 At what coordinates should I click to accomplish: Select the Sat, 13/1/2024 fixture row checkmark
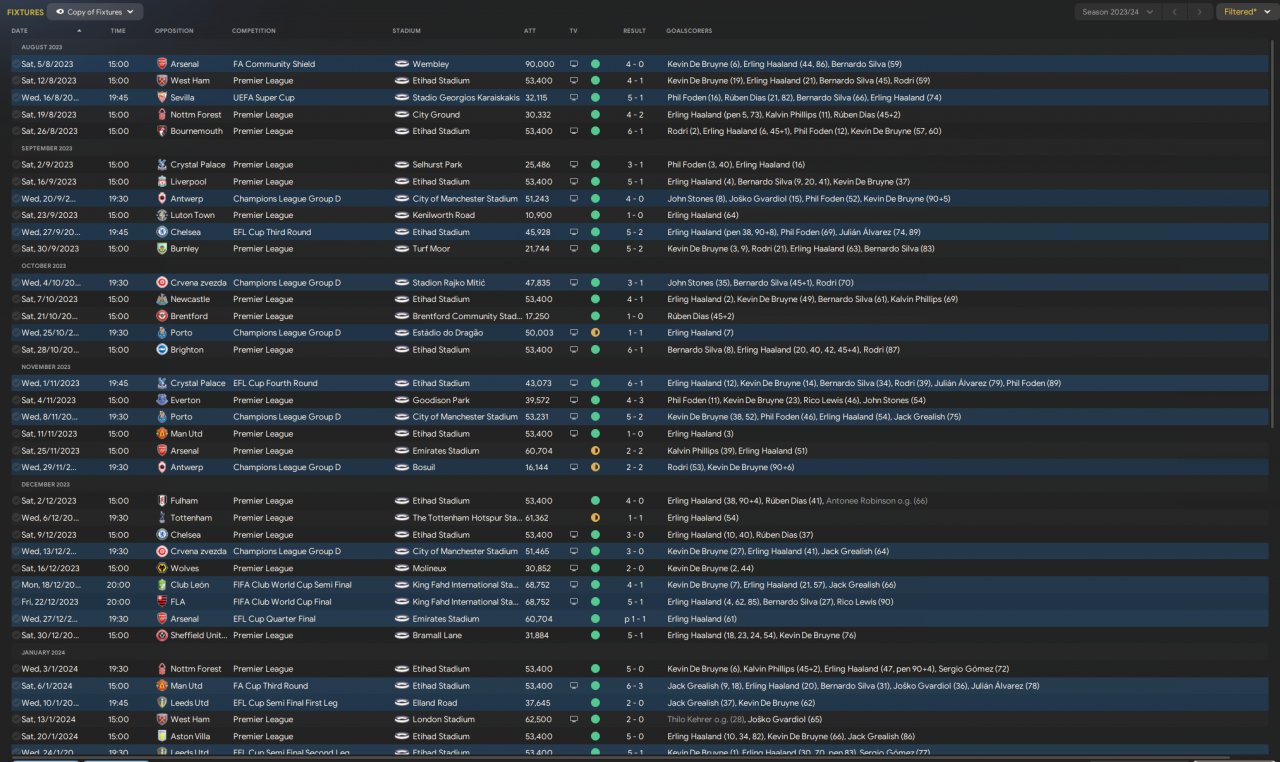16,719
